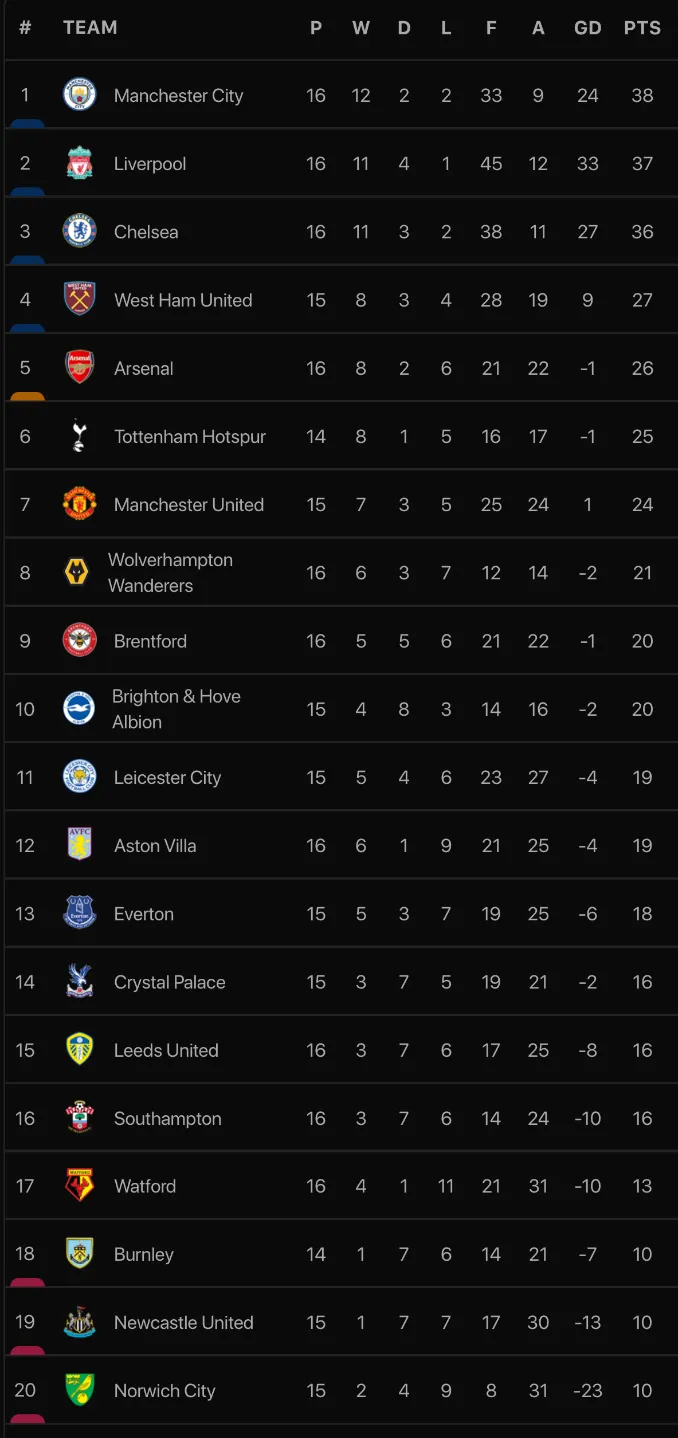Click the Brentford club crest
This screenshot has height=1438, width=678.
(x=79, y=640)
